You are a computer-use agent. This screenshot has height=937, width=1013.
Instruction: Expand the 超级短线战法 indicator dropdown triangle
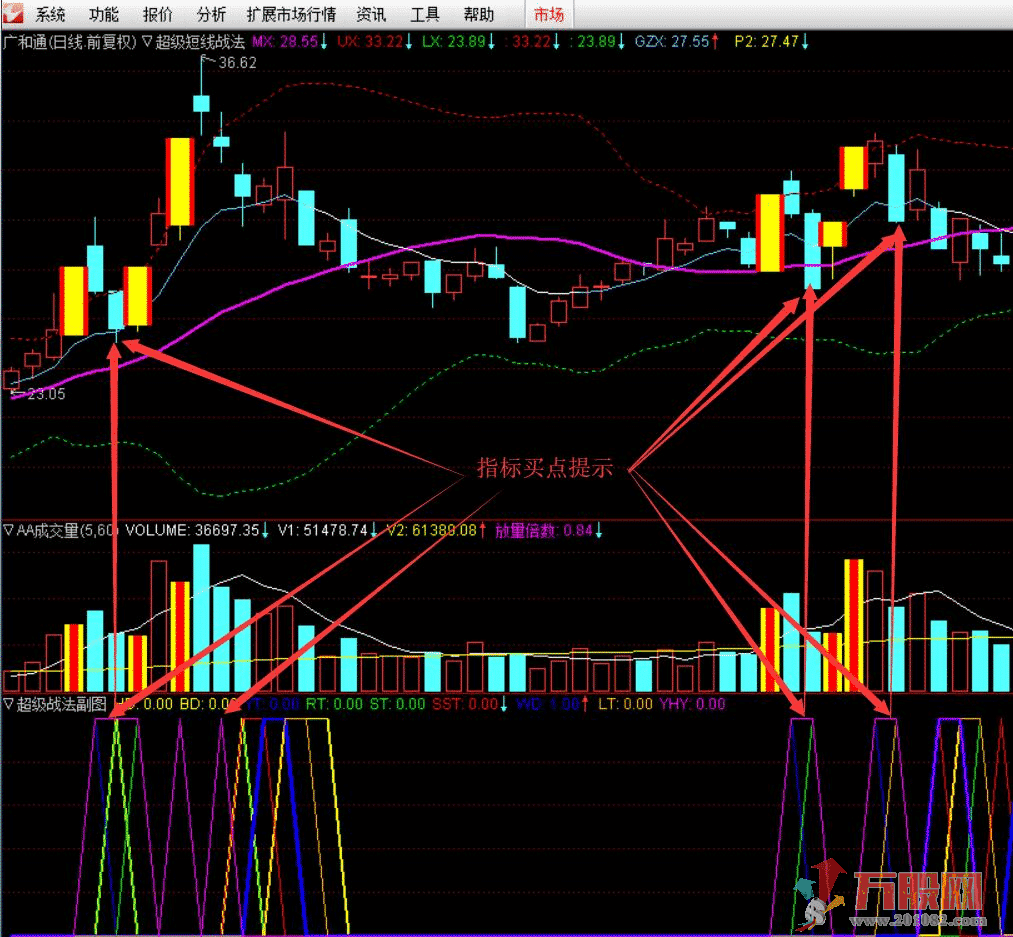147,42
